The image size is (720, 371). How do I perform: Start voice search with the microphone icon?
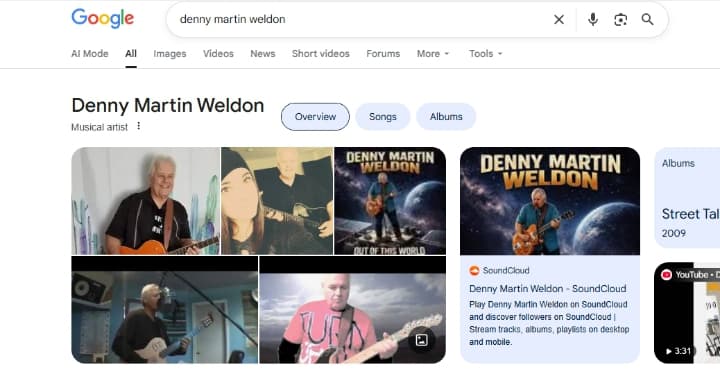pyautogui.click(x=593, y=19)
